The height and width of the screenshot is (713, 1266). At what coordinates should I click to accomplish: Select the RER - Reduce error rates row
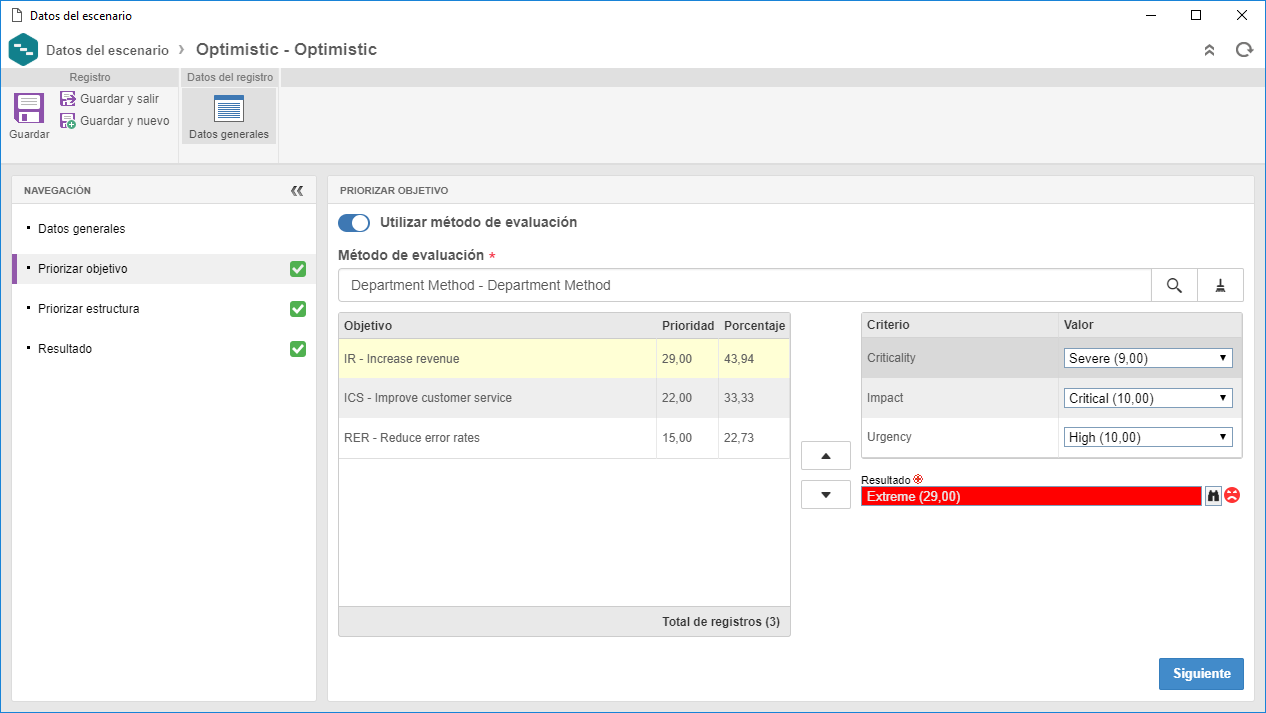pos(564,438)
